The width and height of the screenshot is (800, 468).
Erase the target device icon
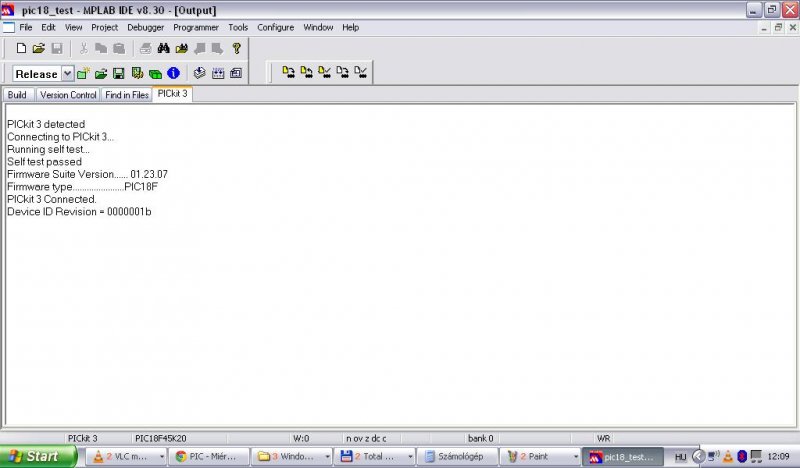tap(342, 72)
